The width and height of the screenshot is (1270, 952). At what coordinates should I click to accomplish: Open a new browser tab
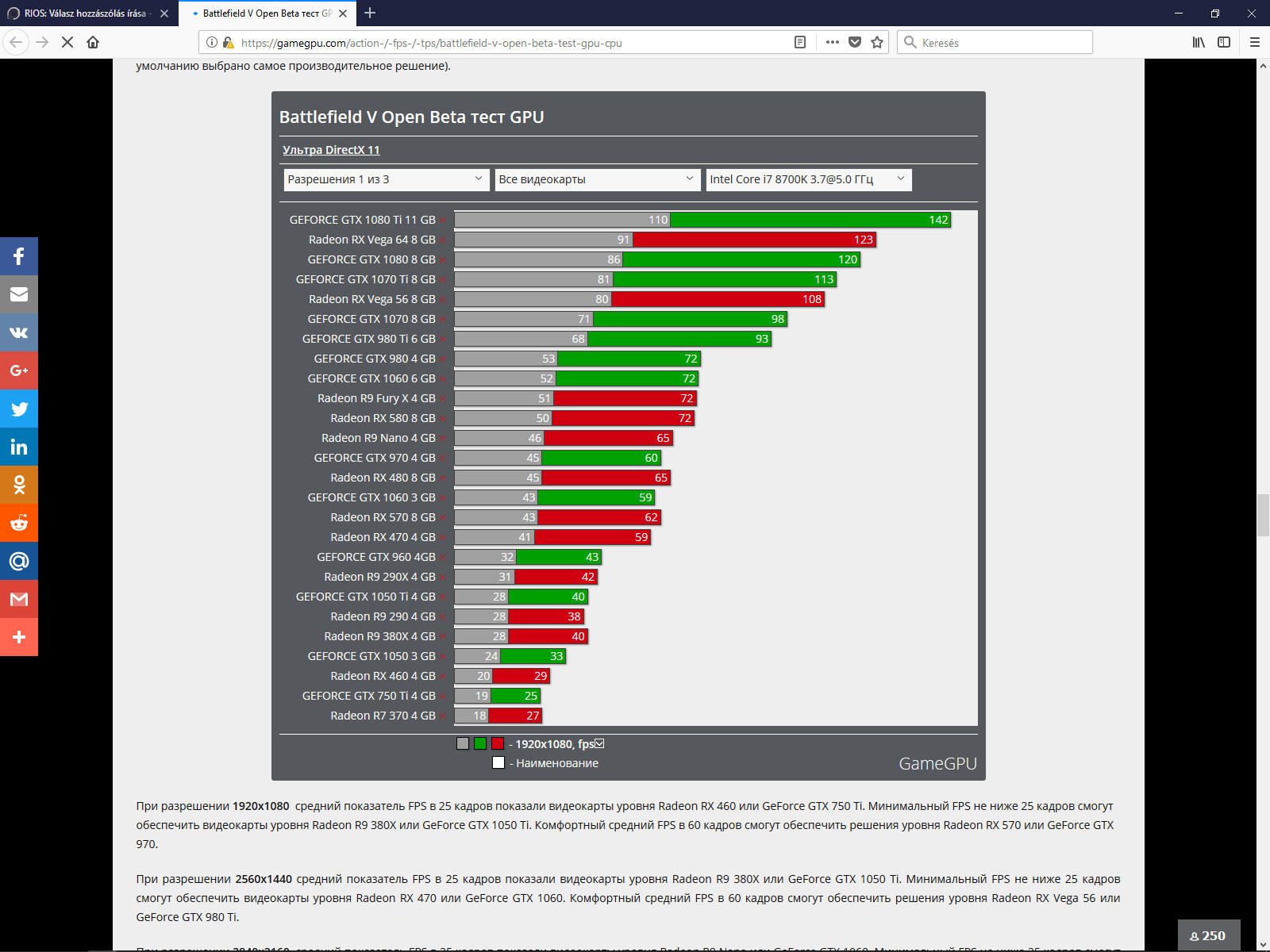[370, 13]
